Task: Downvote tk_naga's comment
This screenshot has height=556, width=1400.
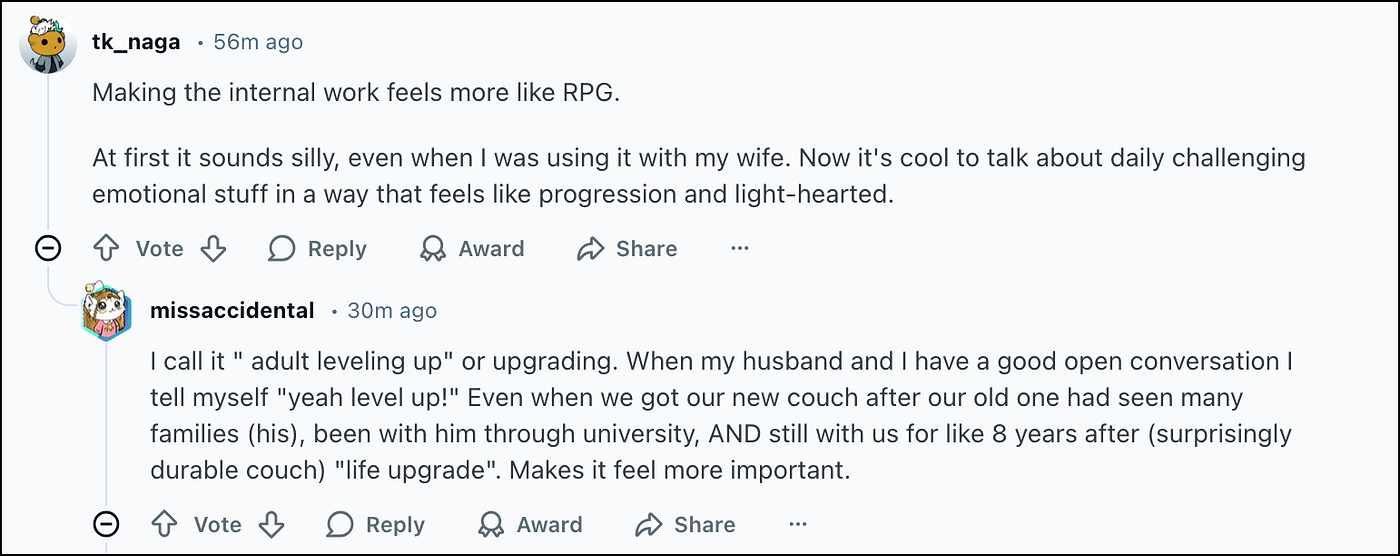Action: tap(213, 248)
